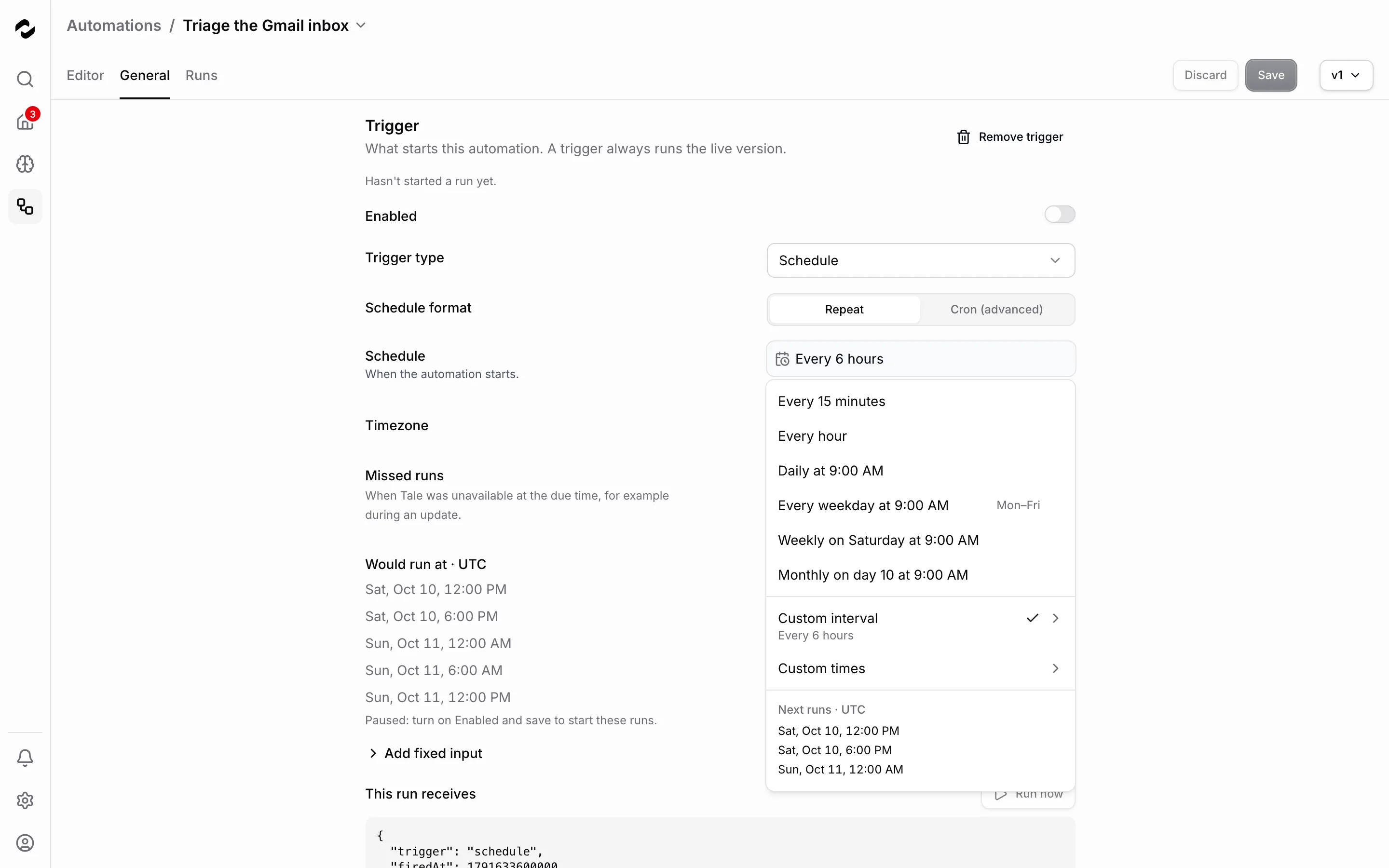
Task: Open settings gear in the sidebar
Action: coord(25,800)
